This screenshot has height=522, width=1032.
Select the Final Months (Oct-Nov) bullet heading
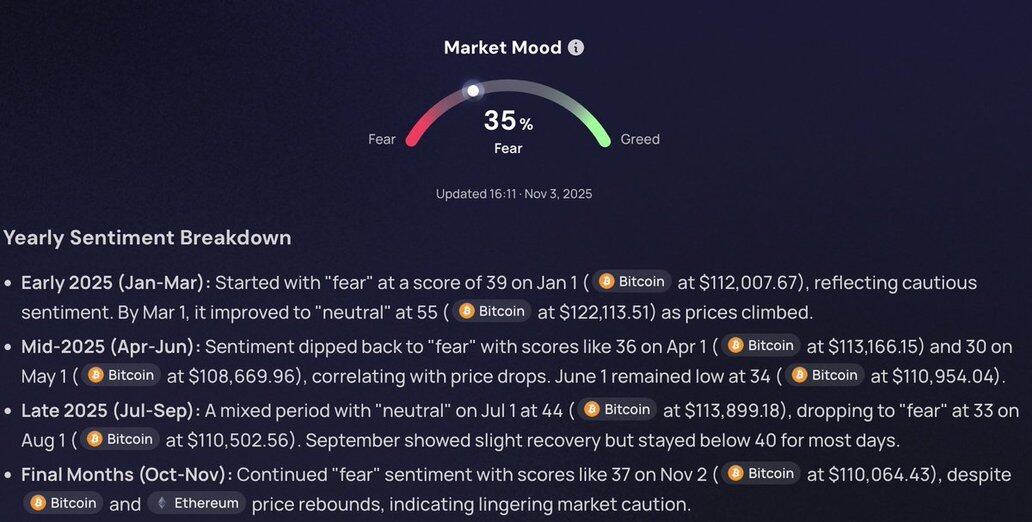[126, 474]
